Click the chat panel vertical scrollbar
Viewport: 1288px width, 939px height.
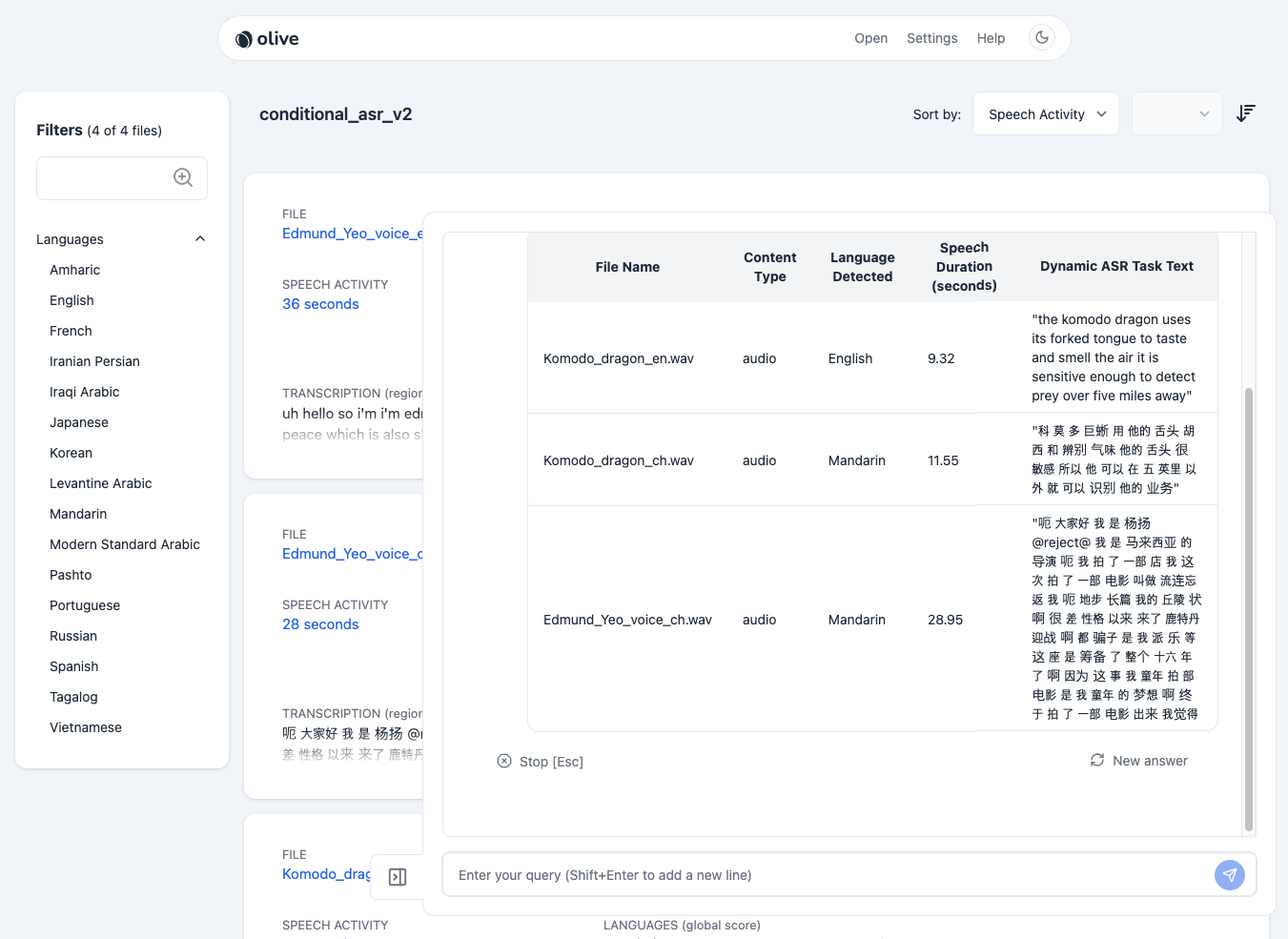[x=1248, y=610]
